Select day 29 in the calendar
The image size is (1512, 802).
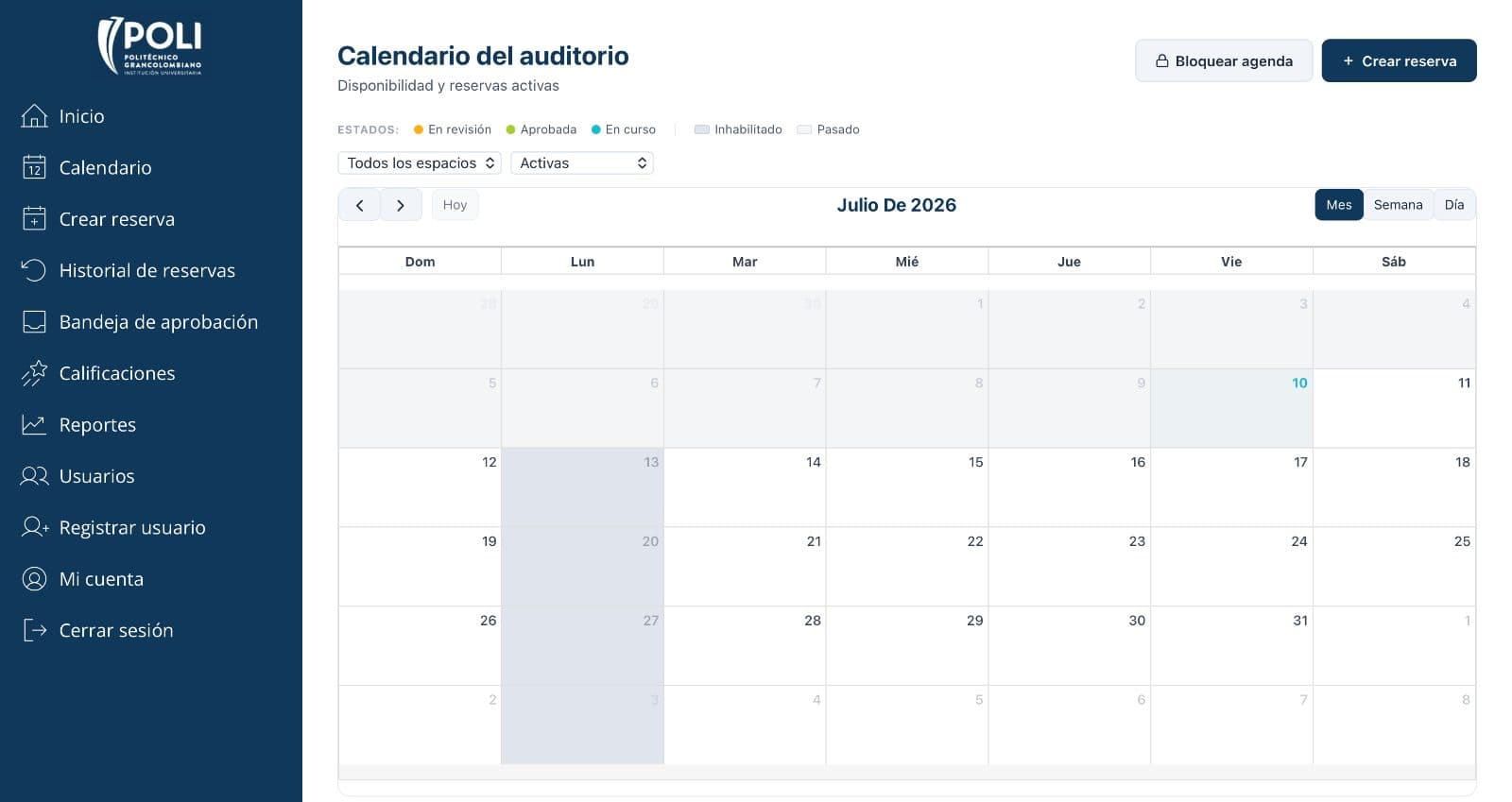(907, 646)
